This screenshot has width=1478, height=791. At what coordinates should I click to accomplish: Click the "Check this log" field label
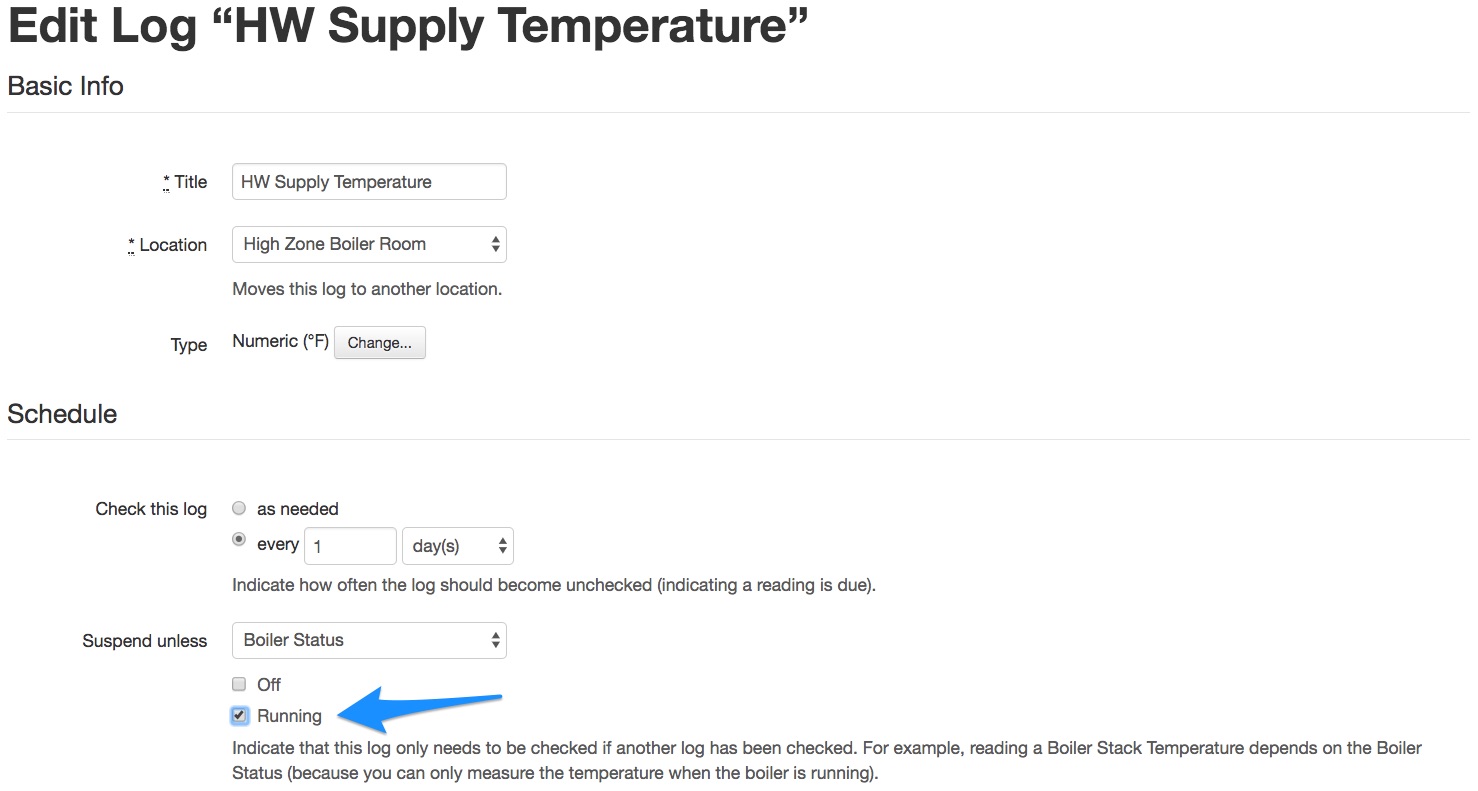click(x=151, y=509)
